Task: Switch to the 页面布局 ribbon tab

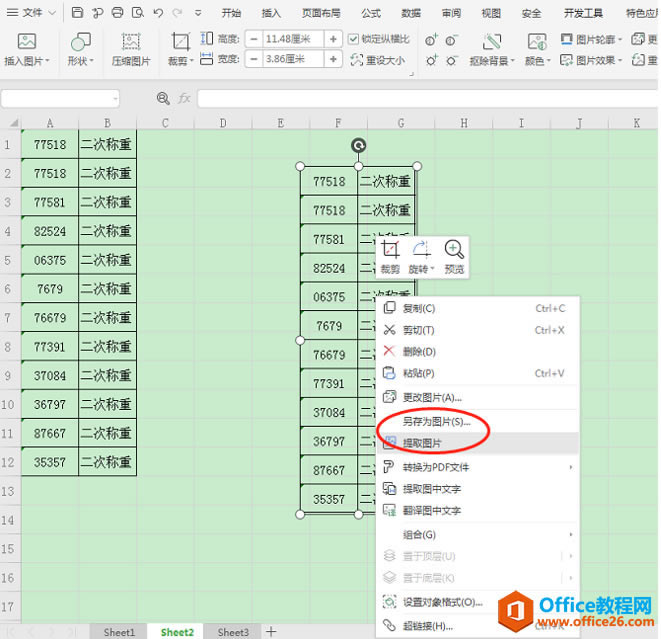Action: click(x=321, y=13)
